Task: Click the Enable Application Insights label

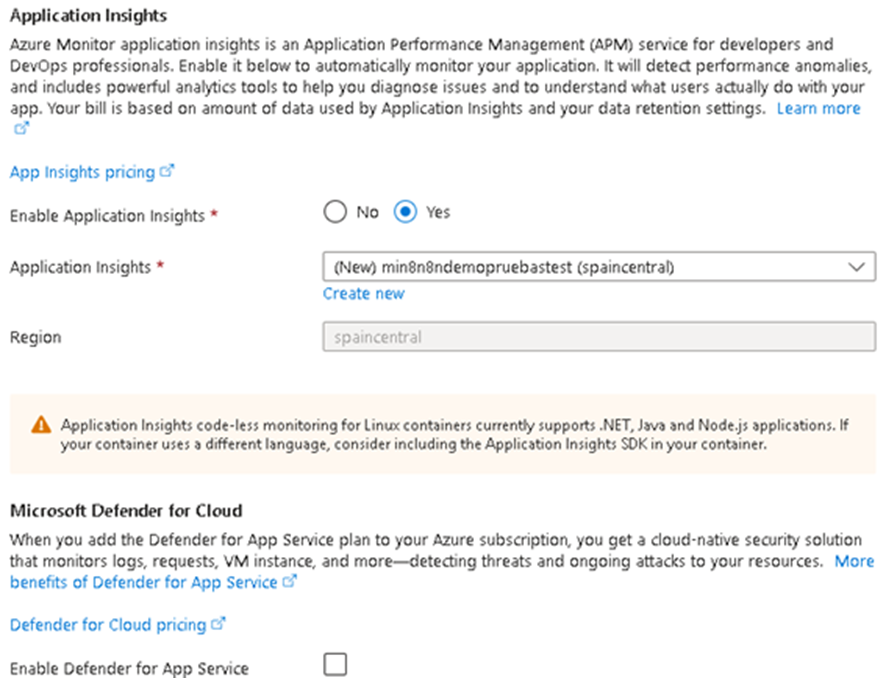Action: 106,216
